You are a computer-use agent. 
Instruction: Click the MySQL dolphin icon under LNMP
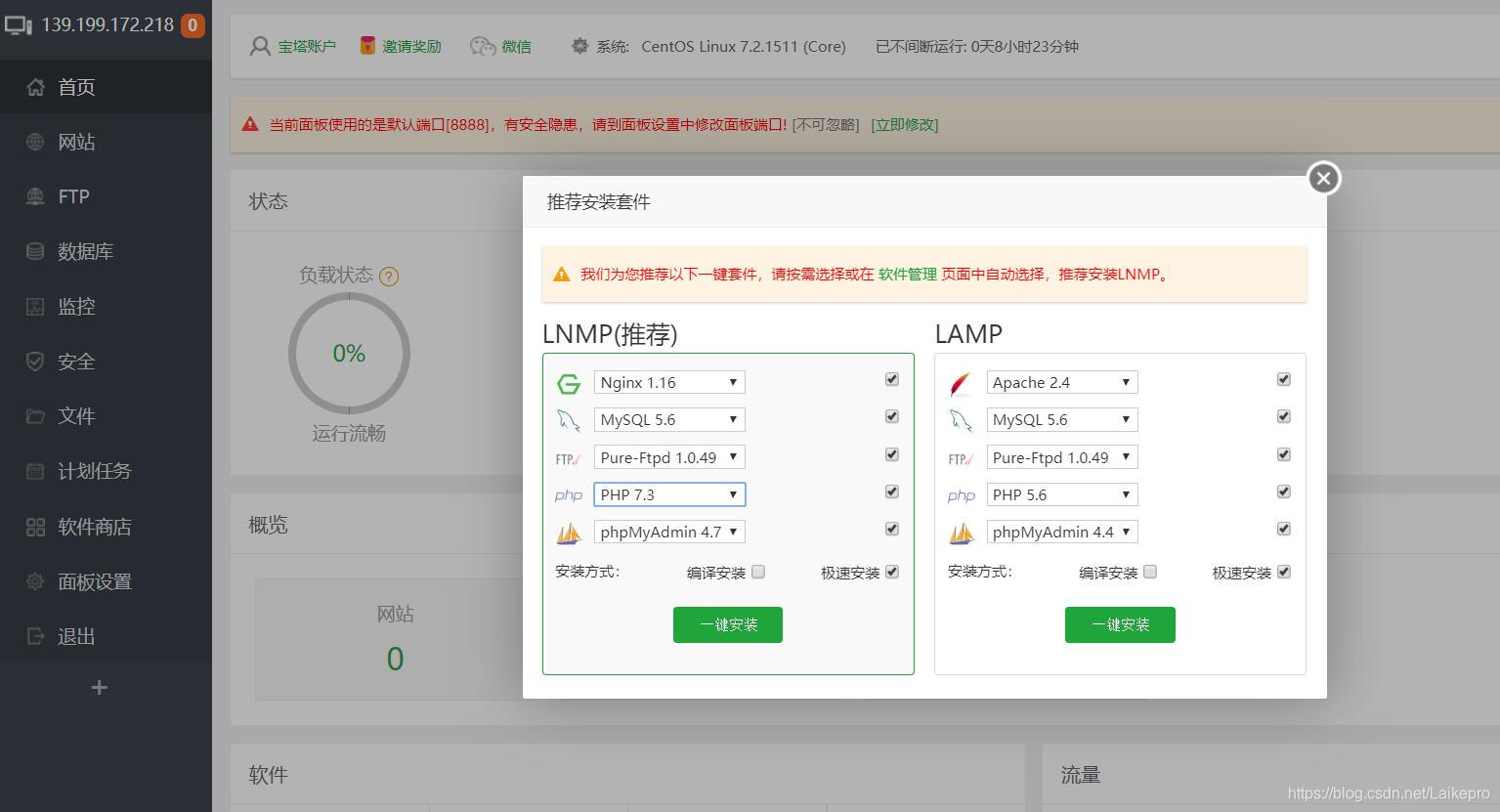568,420
